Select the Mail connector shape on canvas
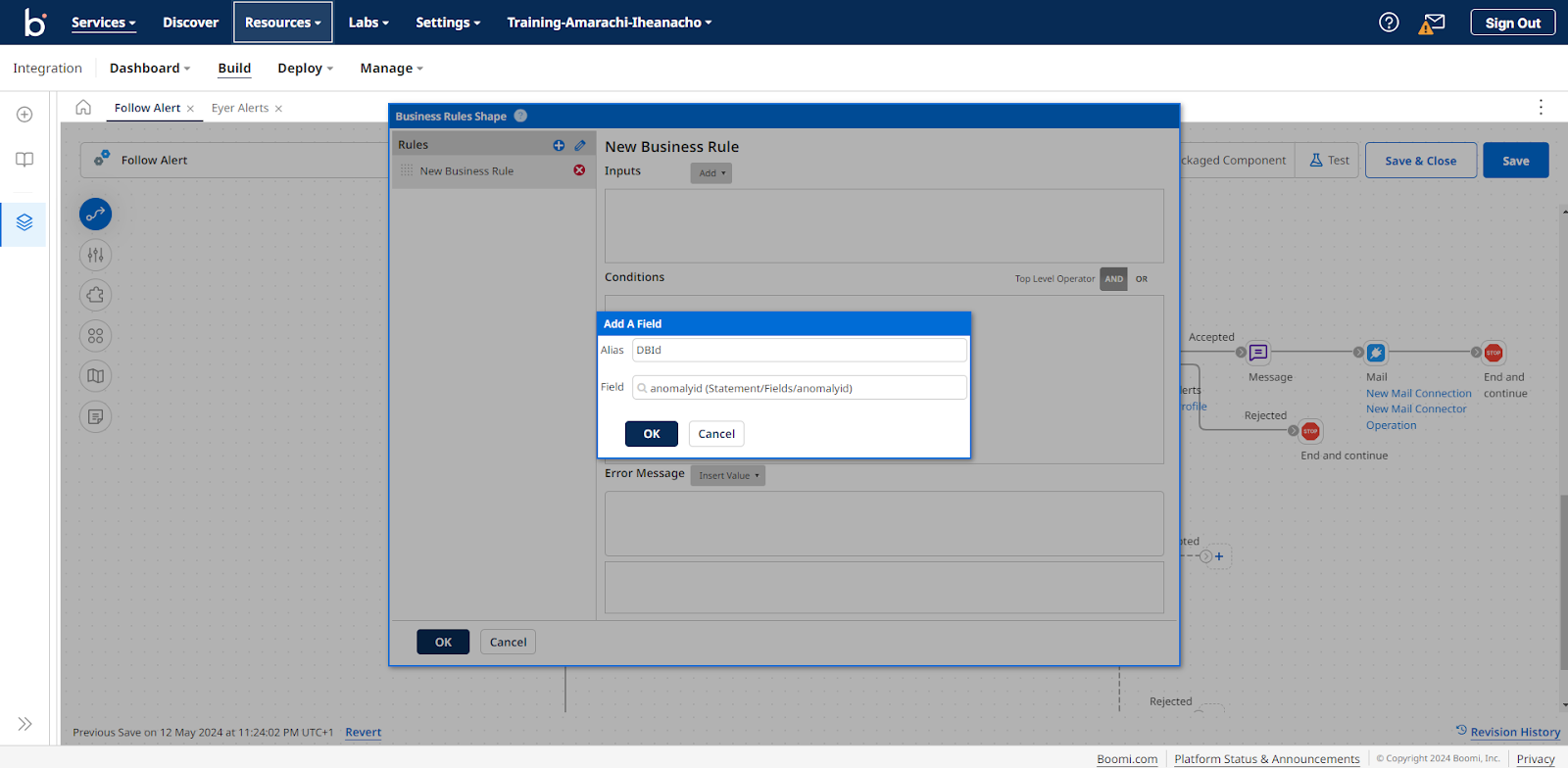The width and height of the screenshot is (1568, 768). click(x=1376, y=353)
